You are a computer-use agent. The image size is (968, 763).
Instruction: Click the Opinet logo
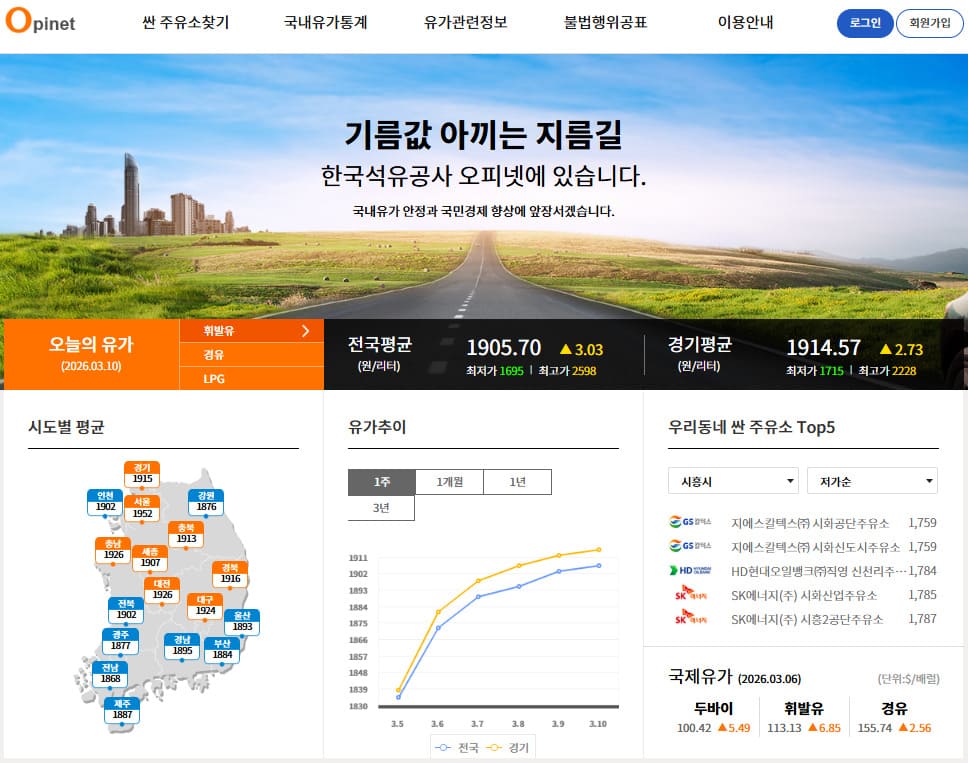(42, 23)
